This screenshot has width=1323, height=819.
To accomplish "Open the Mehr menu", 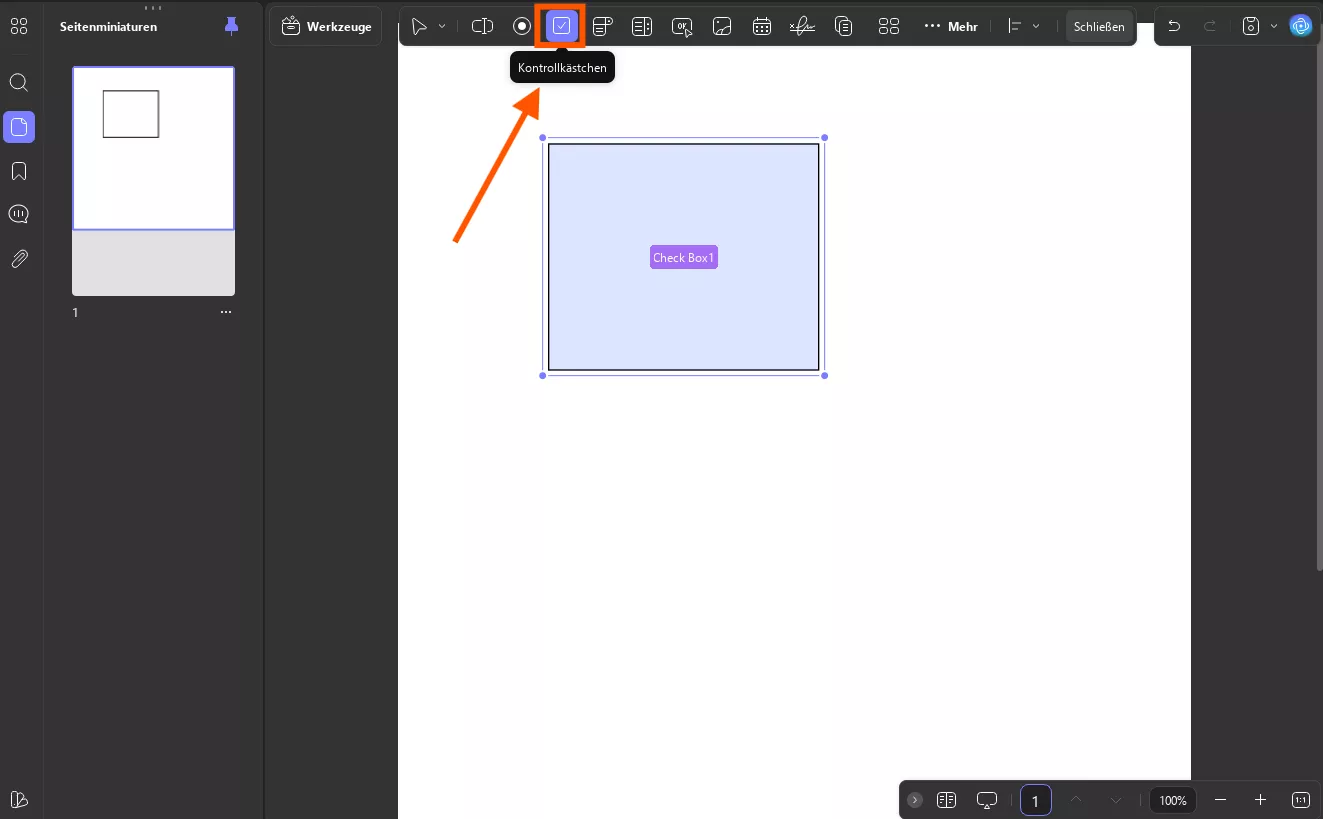I will click(x=951, y=27).
